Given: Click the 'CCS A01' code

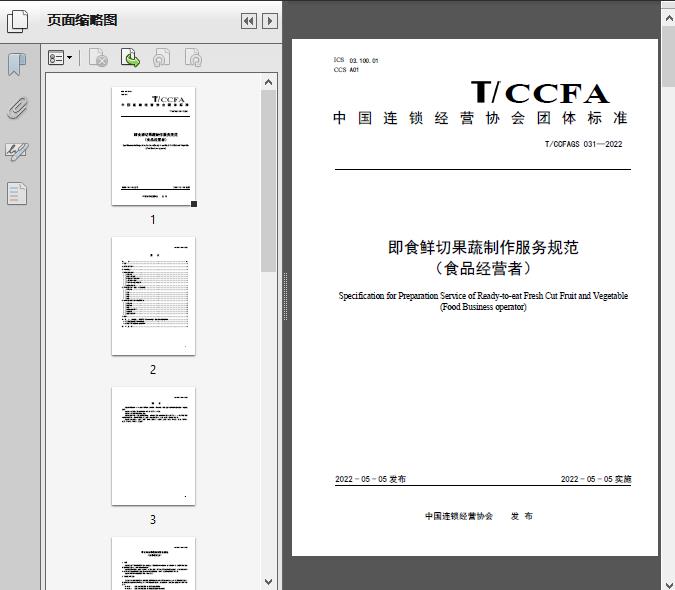Looking at the screenshot, I should point(346,70).
